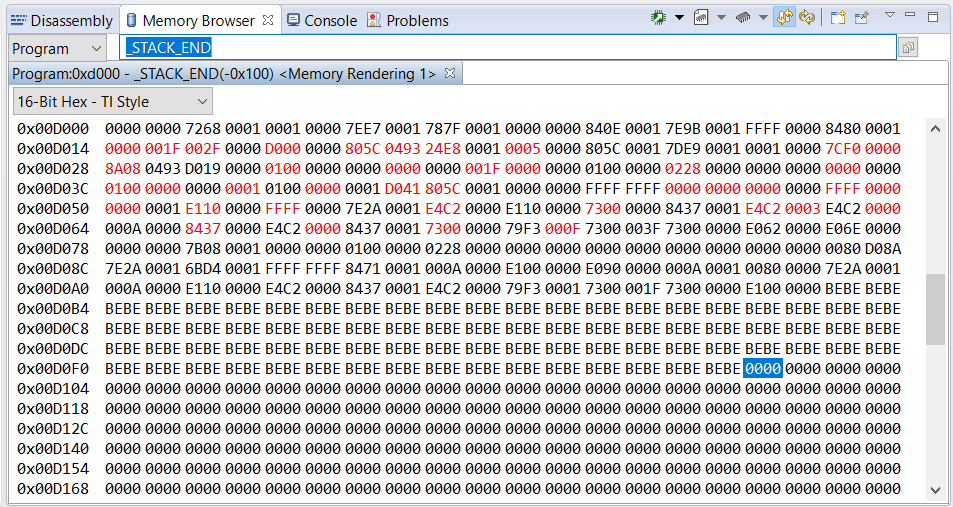This screenshot has width=953, height=507.
Task: Click the Load Memory file icon
Action: [701, 18]
